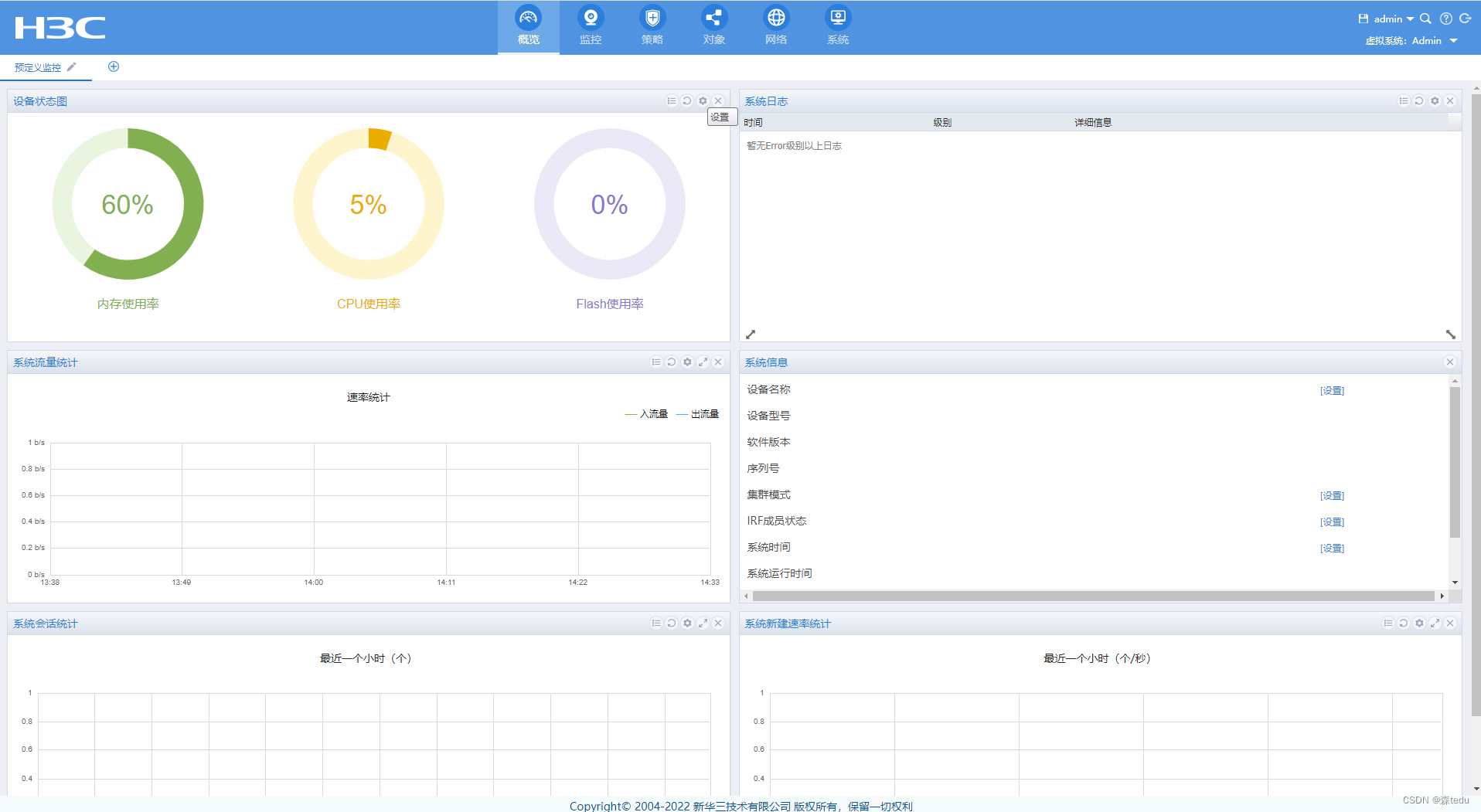Click the 速率统计 chart title
The height and width of the screenshot is (812, 1481).
(369, 397)
